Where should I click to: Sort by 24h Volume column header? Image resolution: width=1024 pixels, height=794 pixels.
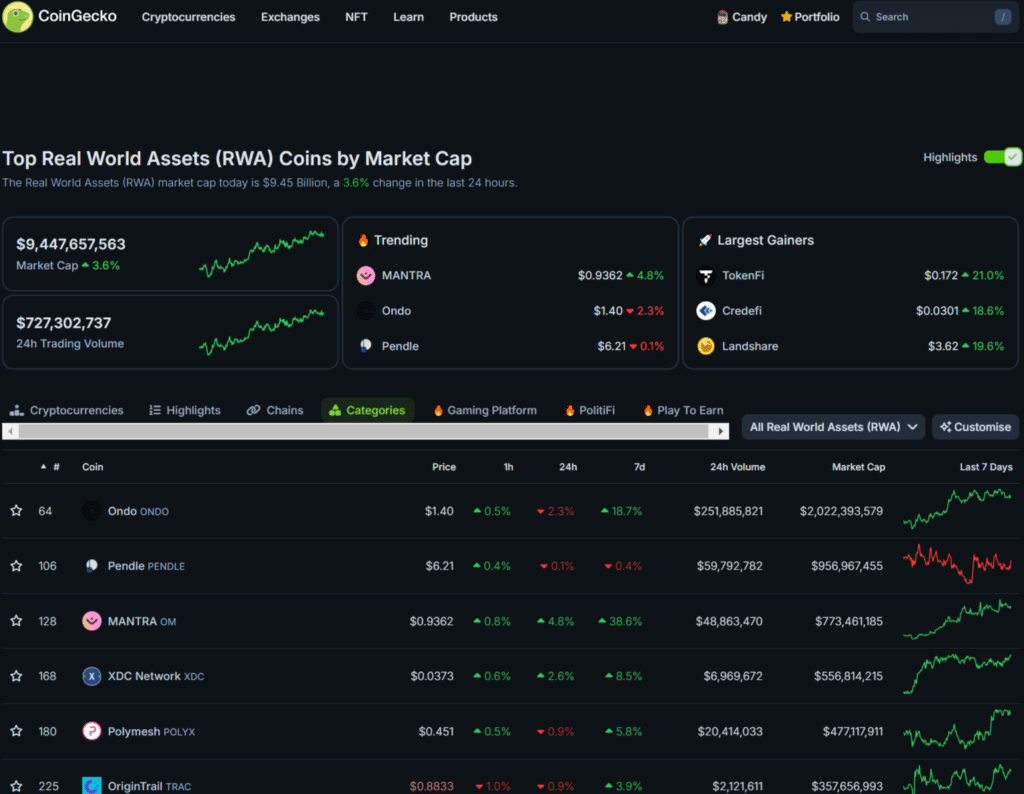[737, 467]
